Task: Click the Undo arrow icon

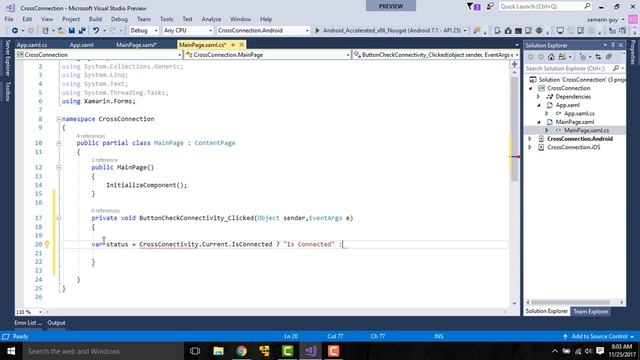Action: click(x=96, y=31)
